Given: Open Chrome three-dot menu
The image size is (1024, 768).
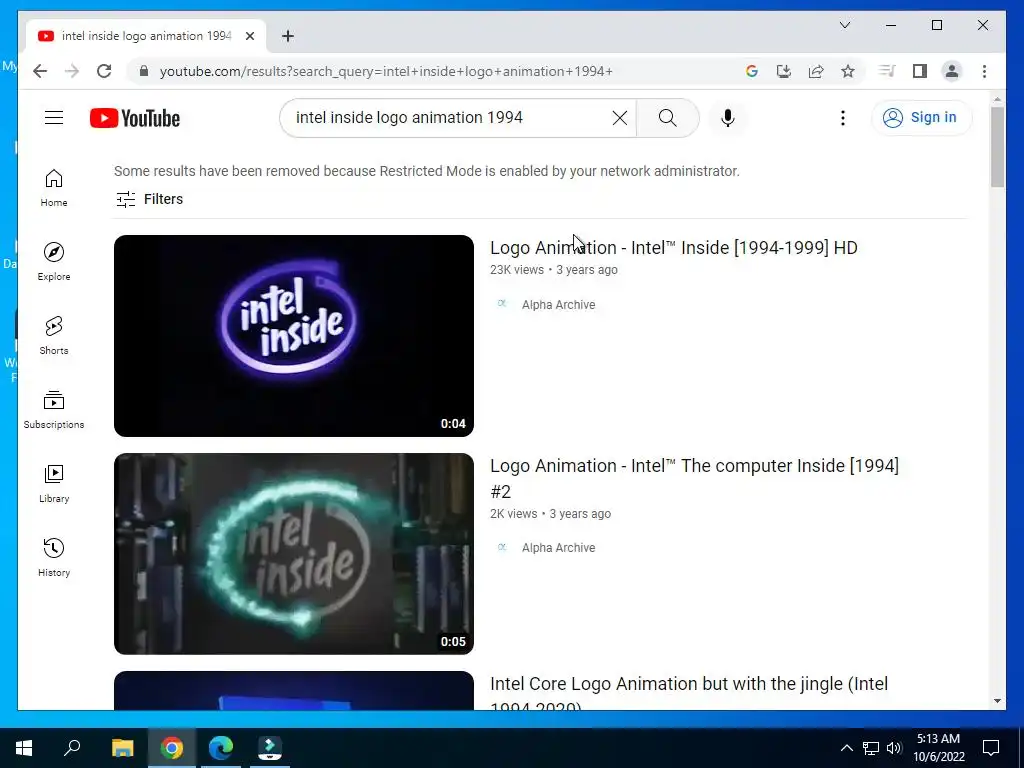Looking at the screenshot, I should tap(984, 71).
